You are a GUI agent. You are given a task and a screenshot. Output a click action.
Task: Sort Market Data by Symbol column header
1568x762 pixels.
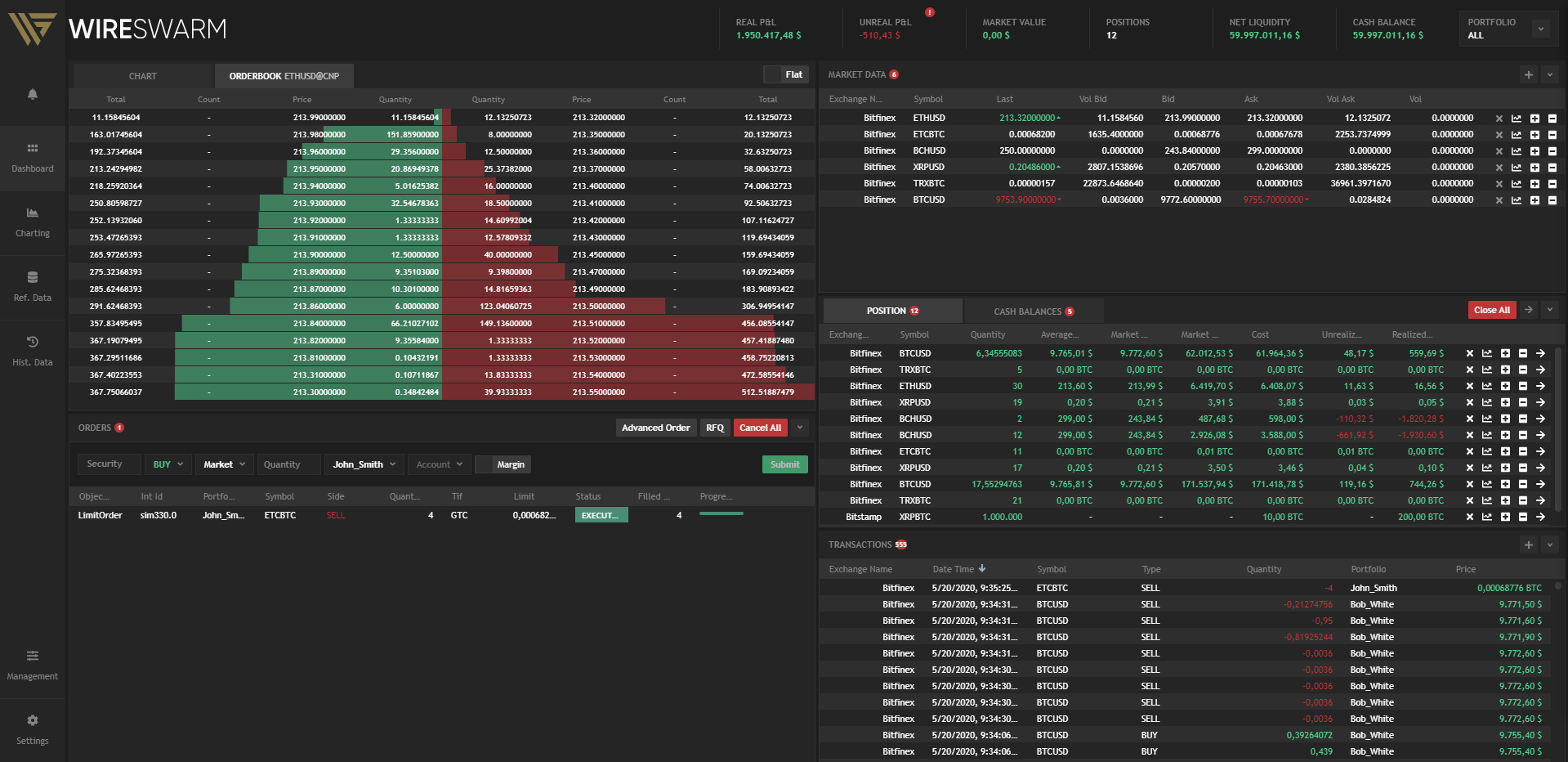pos(928,99)
